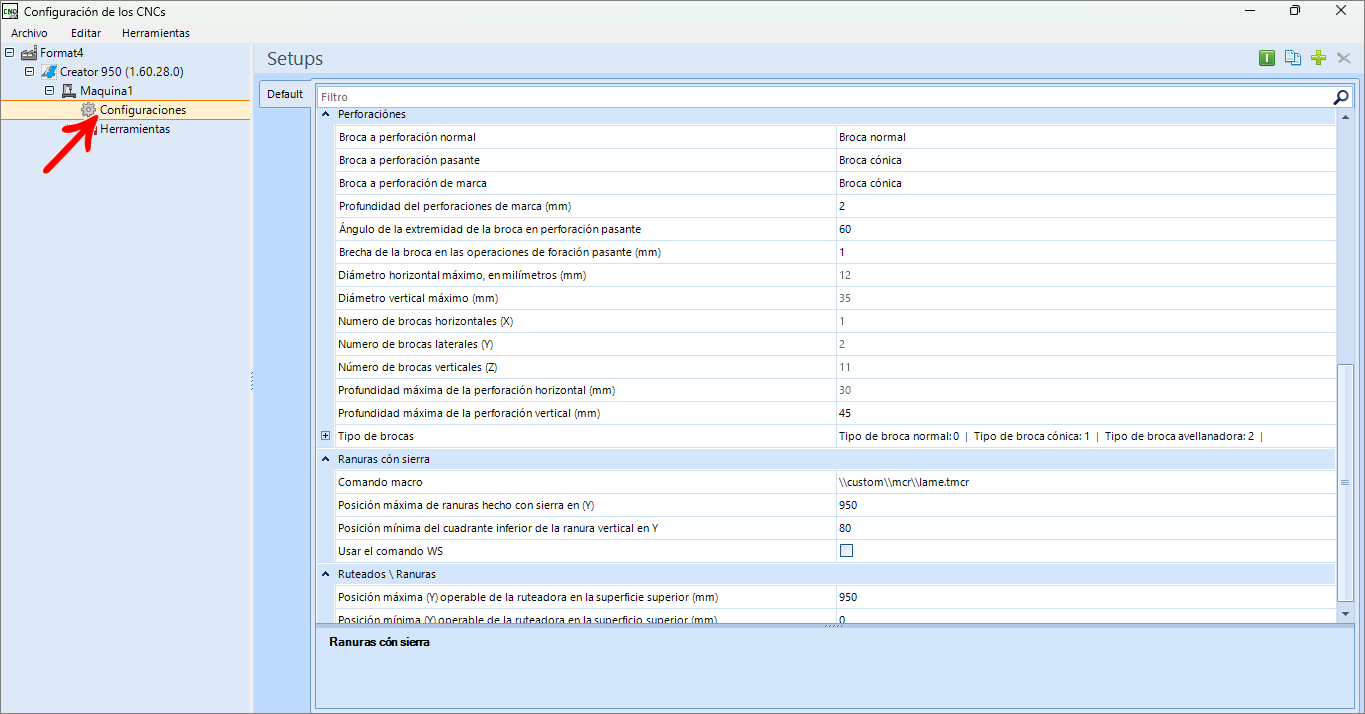The height and width of the screenshot is (714, 1365).
Task: Select Maquina1 tree item
Action: (106, 91)
